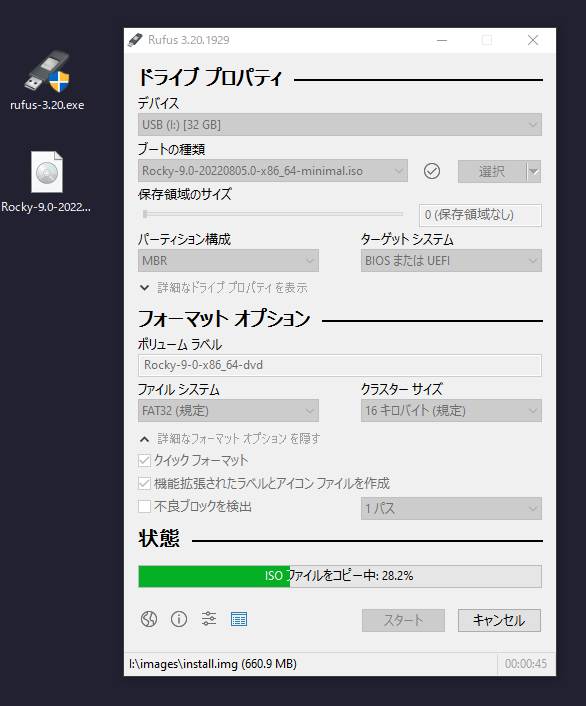Click the Rufus 3.20.1929 title text
This screenshot has width=586, height=706.
pyautogui.click(x=189, y=40)
